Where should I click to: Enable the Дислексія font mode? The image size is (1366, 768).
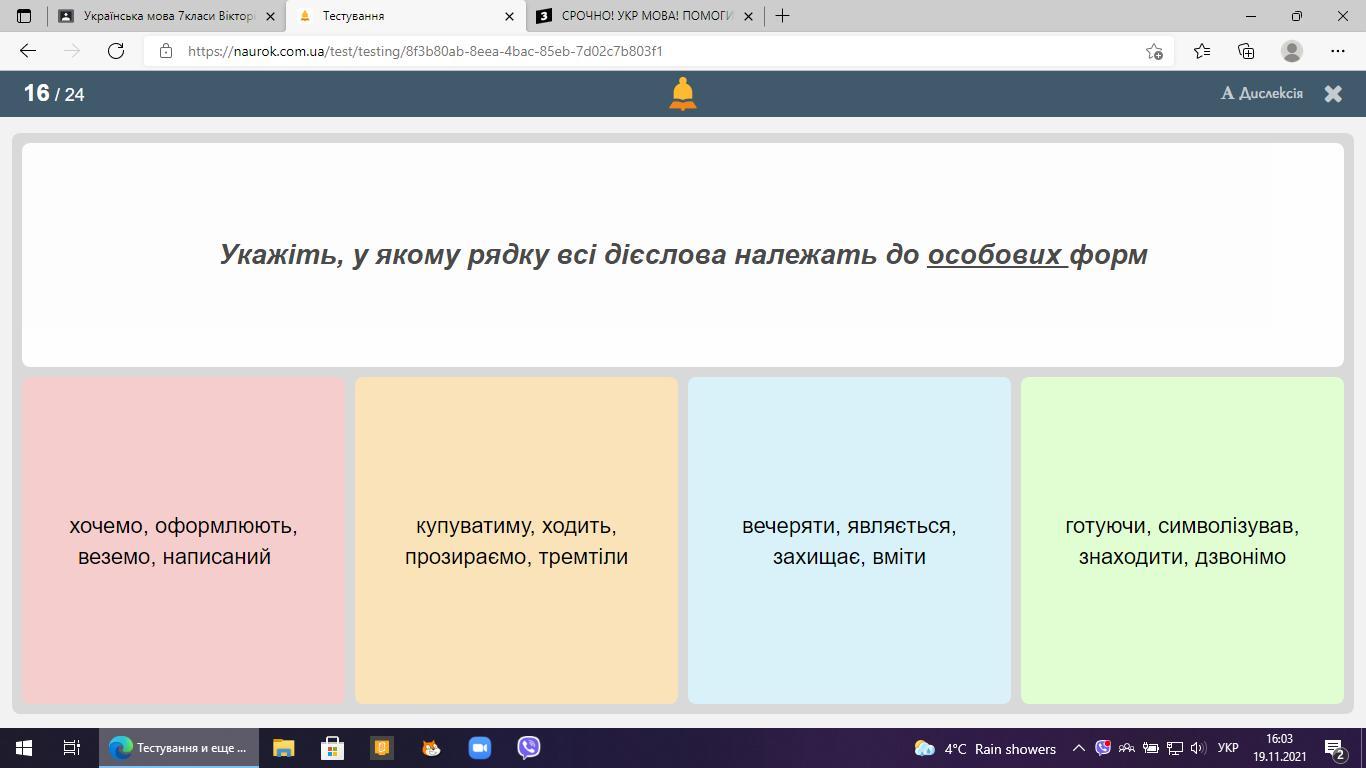click(x=1262, y=94)
